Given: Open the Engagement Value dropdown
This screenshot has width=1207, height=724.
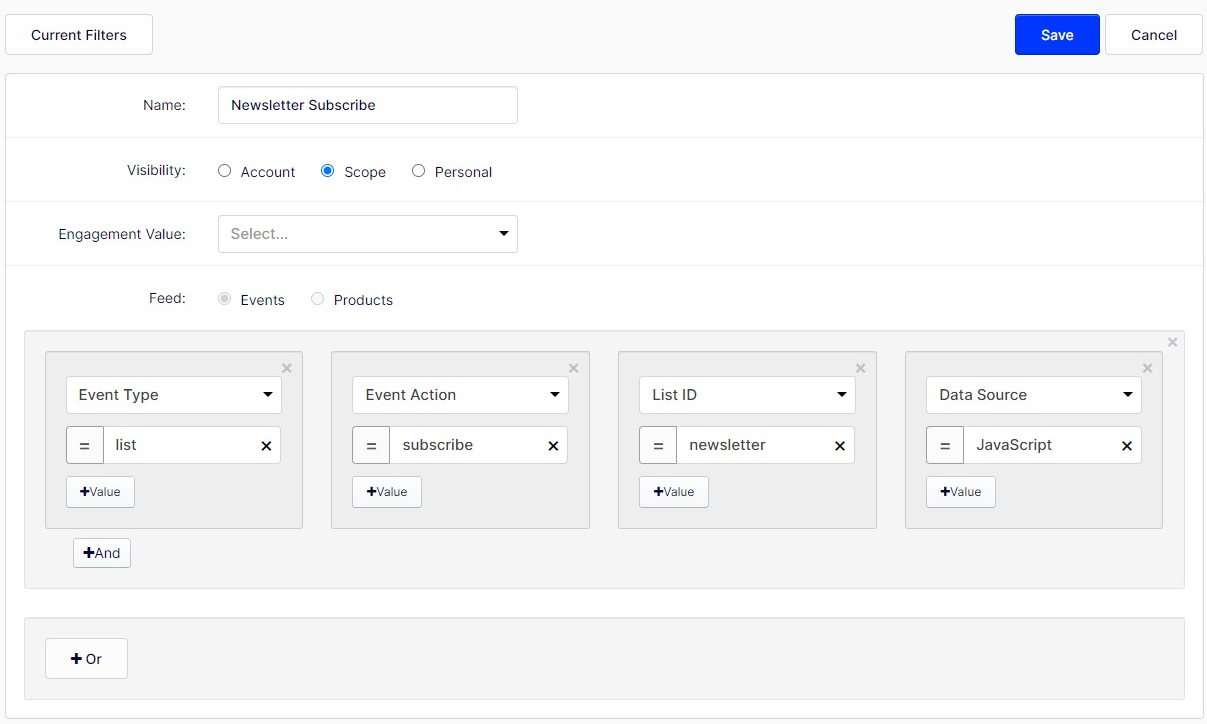Looking at the screenshot, I should click(368, 234).
